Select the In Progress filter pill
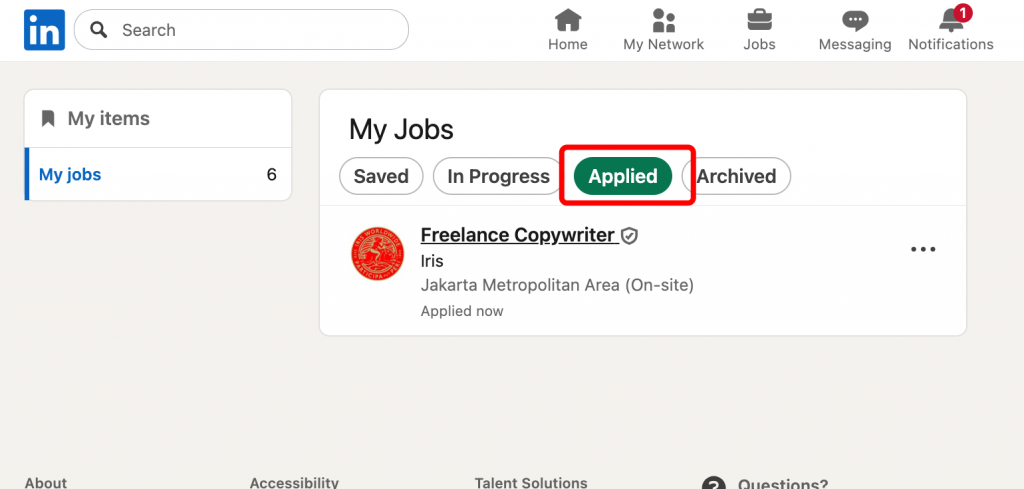 498,176
